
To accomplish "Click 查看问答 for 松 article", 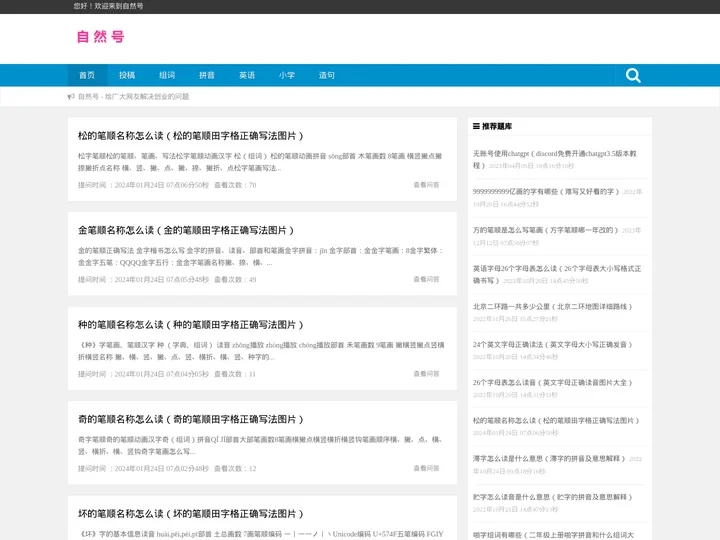I will (x=426, y=185).
